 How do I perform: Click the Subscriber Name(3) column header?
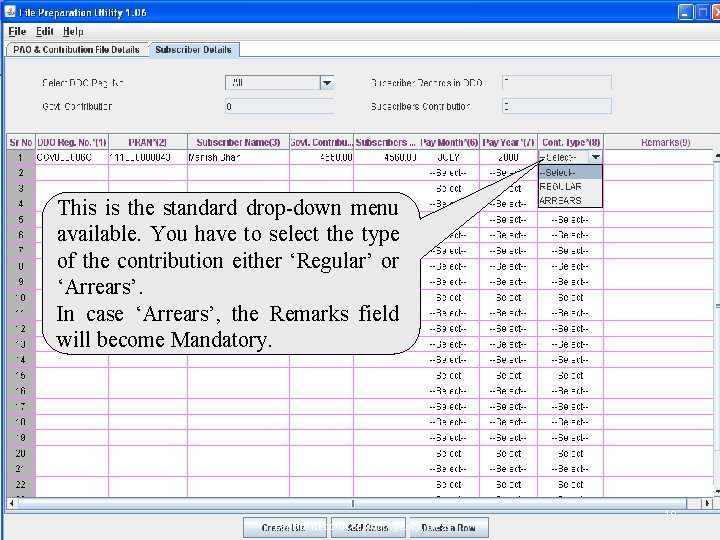click(x=238, y=142)
